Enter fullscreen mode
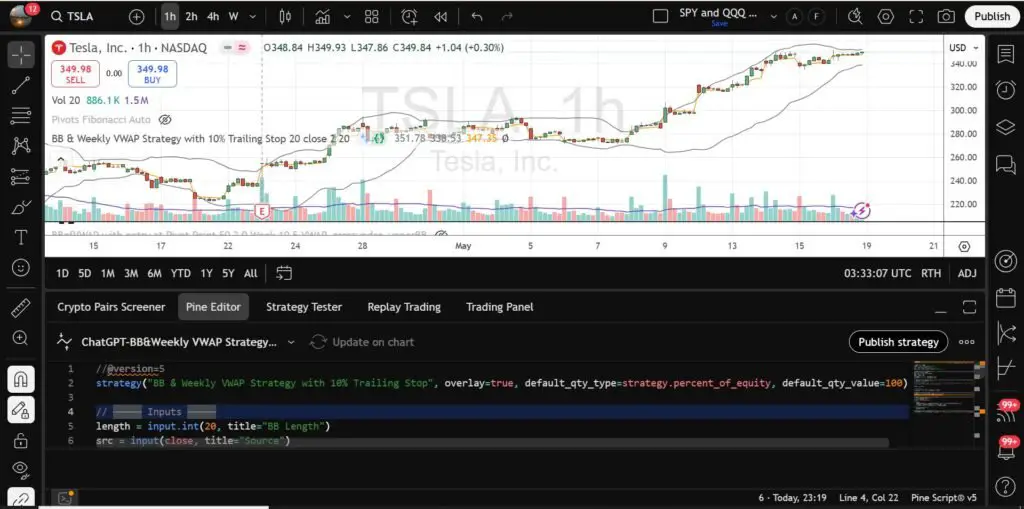This screenshot has width=1024, height=509. [916, 17]
